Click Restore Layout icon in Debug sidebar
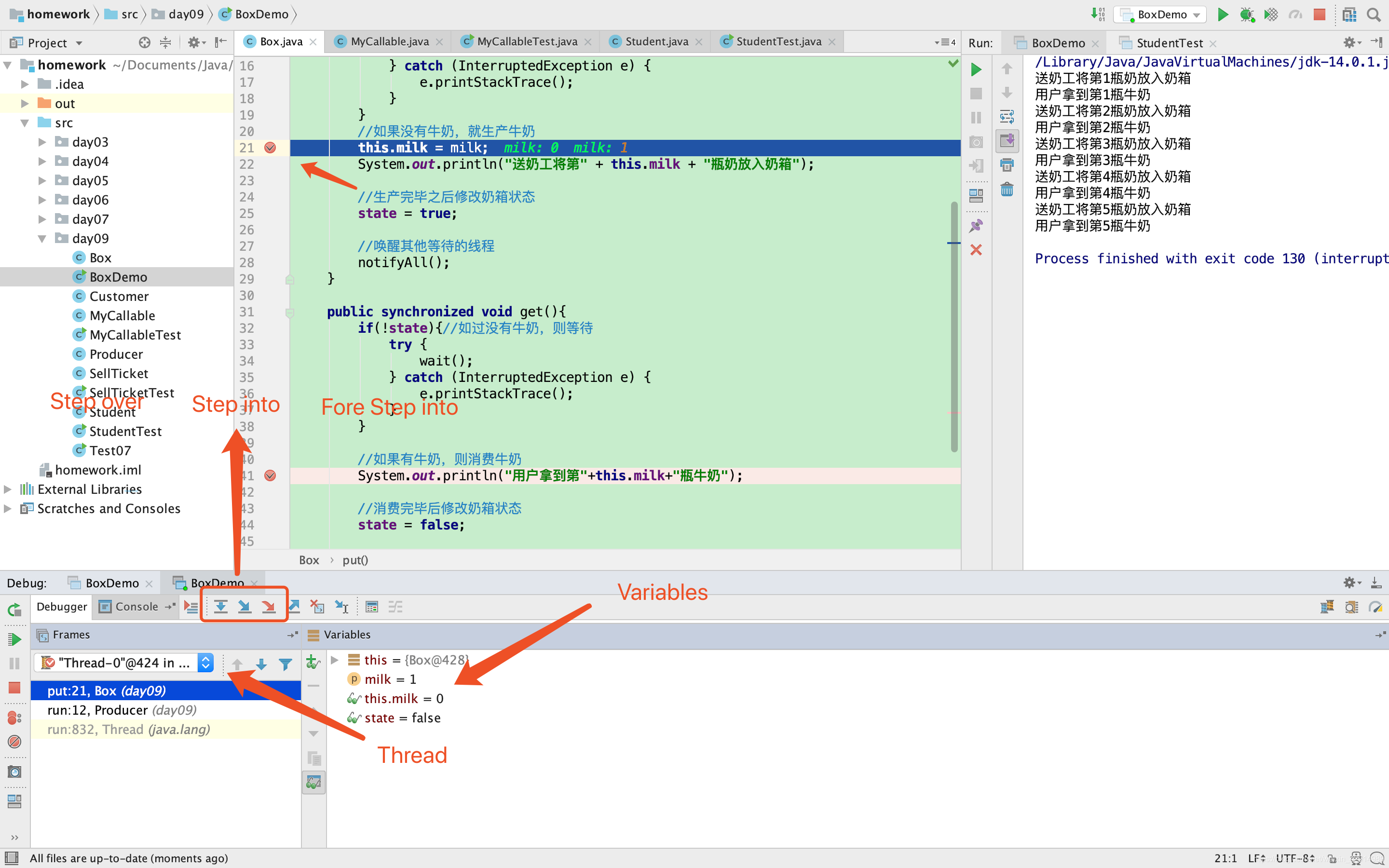Viewport: 1389px width, 868px height. pyautogui.click(x=14, y=801)
